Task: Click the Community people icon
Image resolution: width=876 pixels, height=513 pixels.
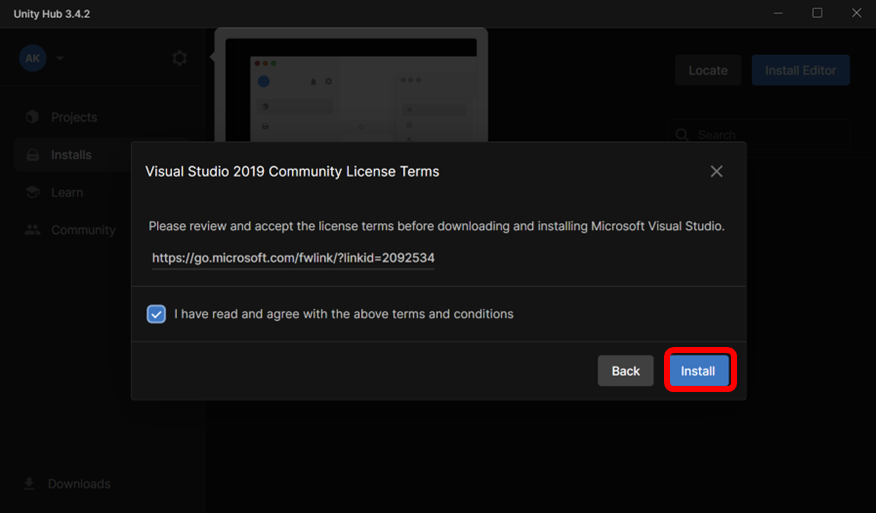Action: pyautogui.click(x=32, y=230)
